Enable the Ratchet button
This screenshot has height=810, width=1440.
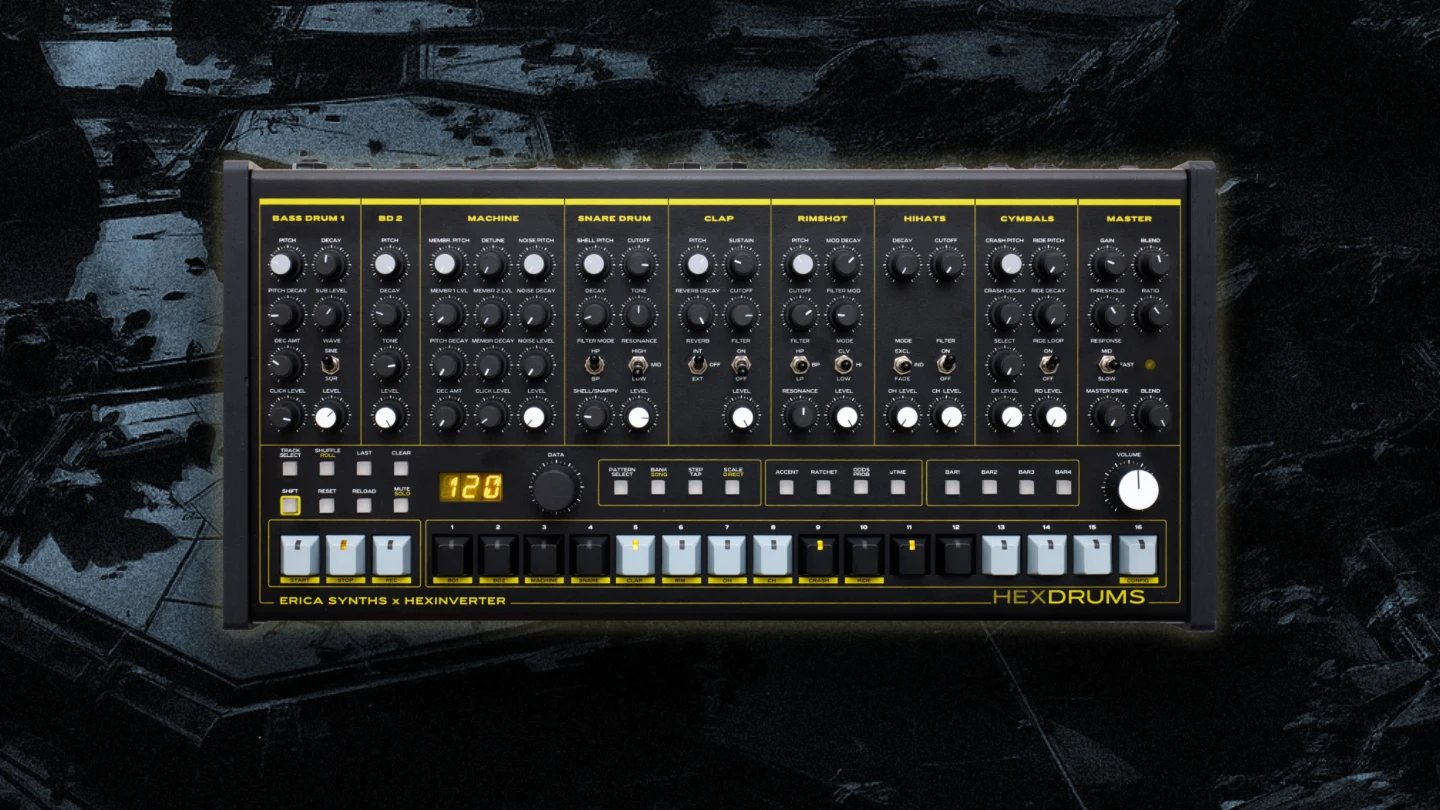click(x=824, y=488)
